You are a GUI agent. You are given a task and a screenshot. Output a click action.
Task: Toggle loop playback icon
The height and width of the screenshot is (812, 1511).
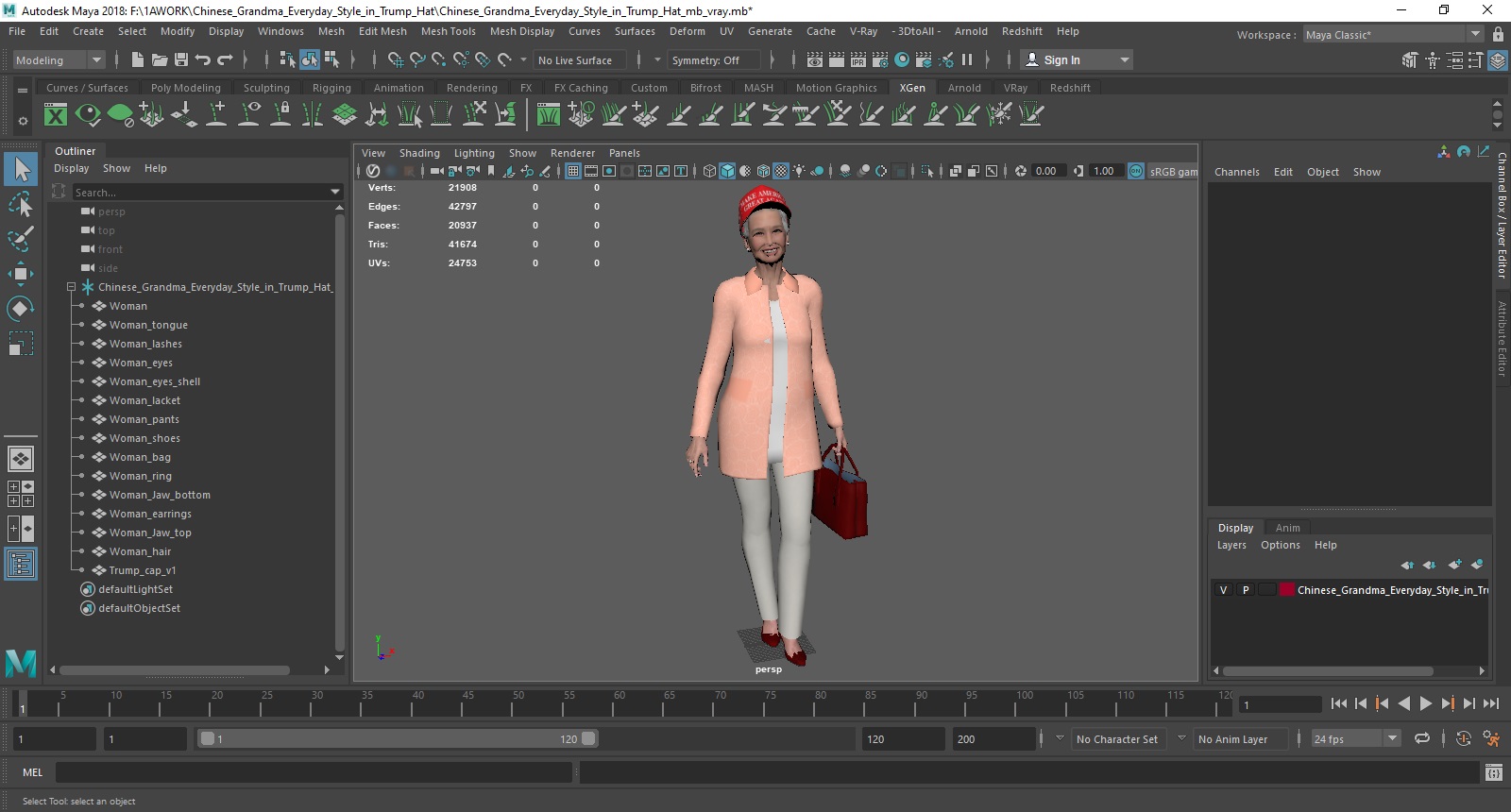coord(1422,738)
